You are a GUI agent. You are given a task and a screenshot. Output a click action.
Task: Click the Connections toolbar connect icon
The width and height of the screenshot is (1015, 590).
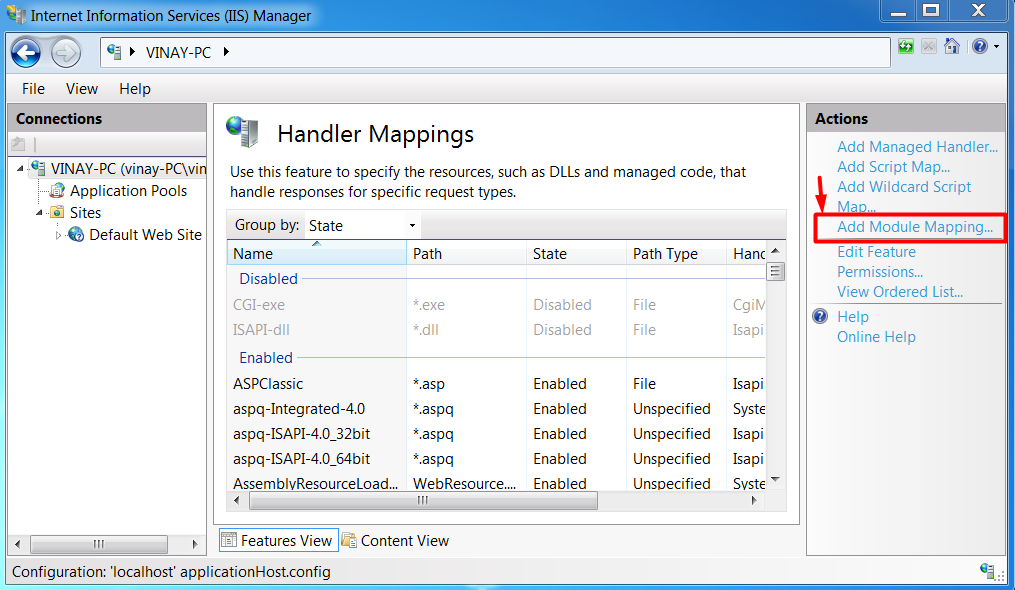click(x=18, y=144)
